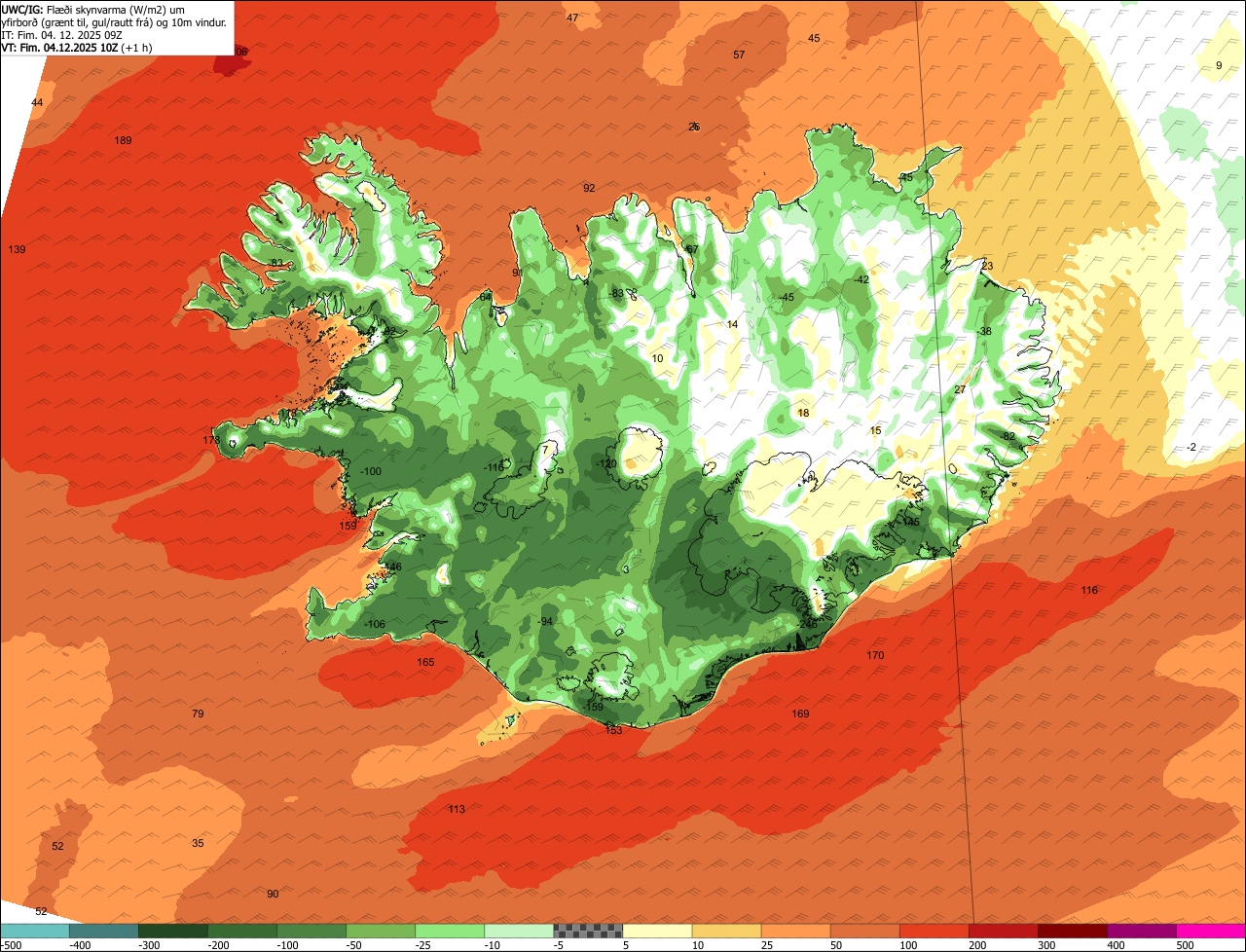Viewport: 1246px width, 952px height.
Task: Click the map value '116' in the southeast ocean
Action: point(1089,591)
